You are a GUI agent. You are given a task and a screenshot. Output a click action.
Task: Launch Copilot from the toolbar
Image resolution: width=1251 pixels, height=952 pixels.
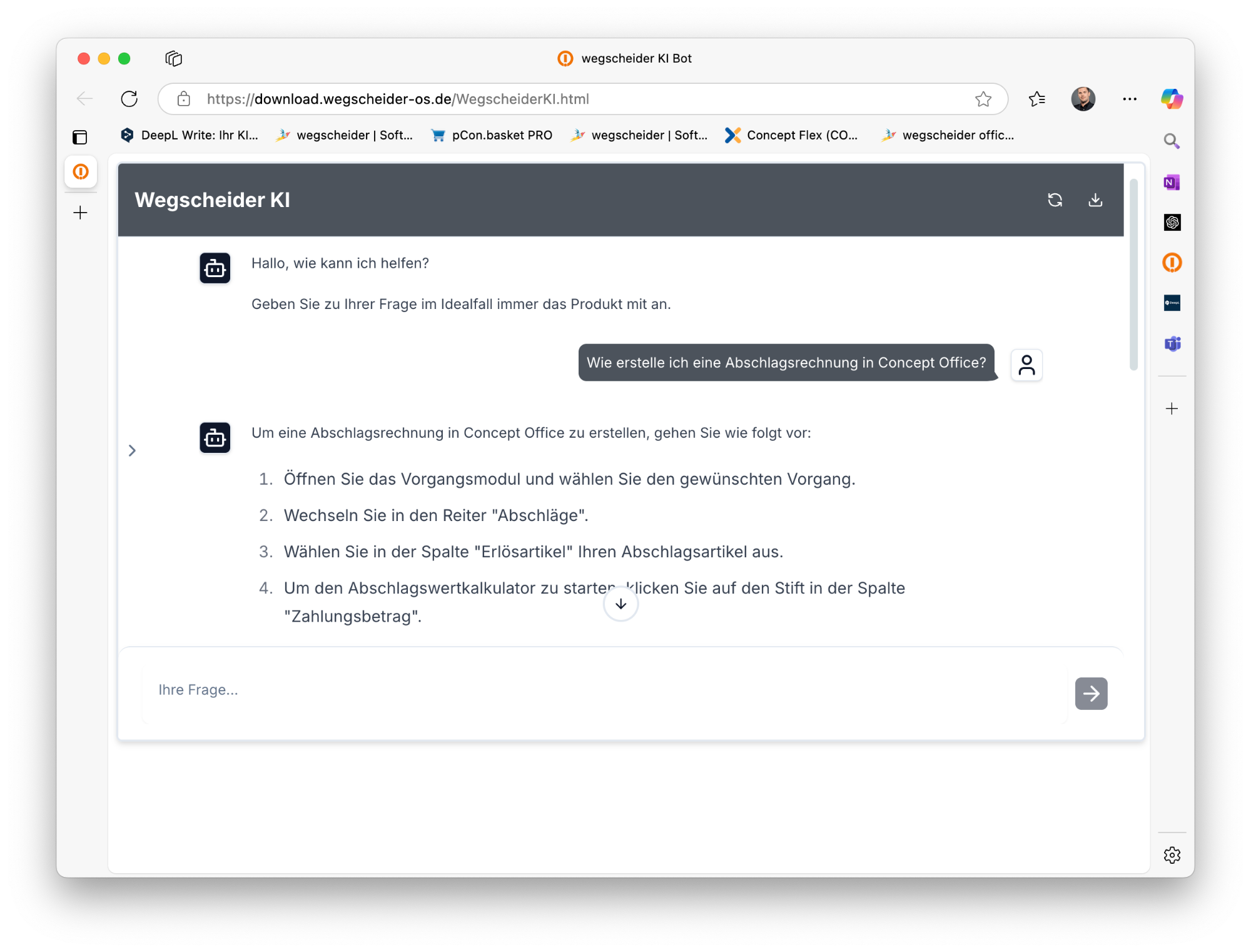click(1172, 99)
